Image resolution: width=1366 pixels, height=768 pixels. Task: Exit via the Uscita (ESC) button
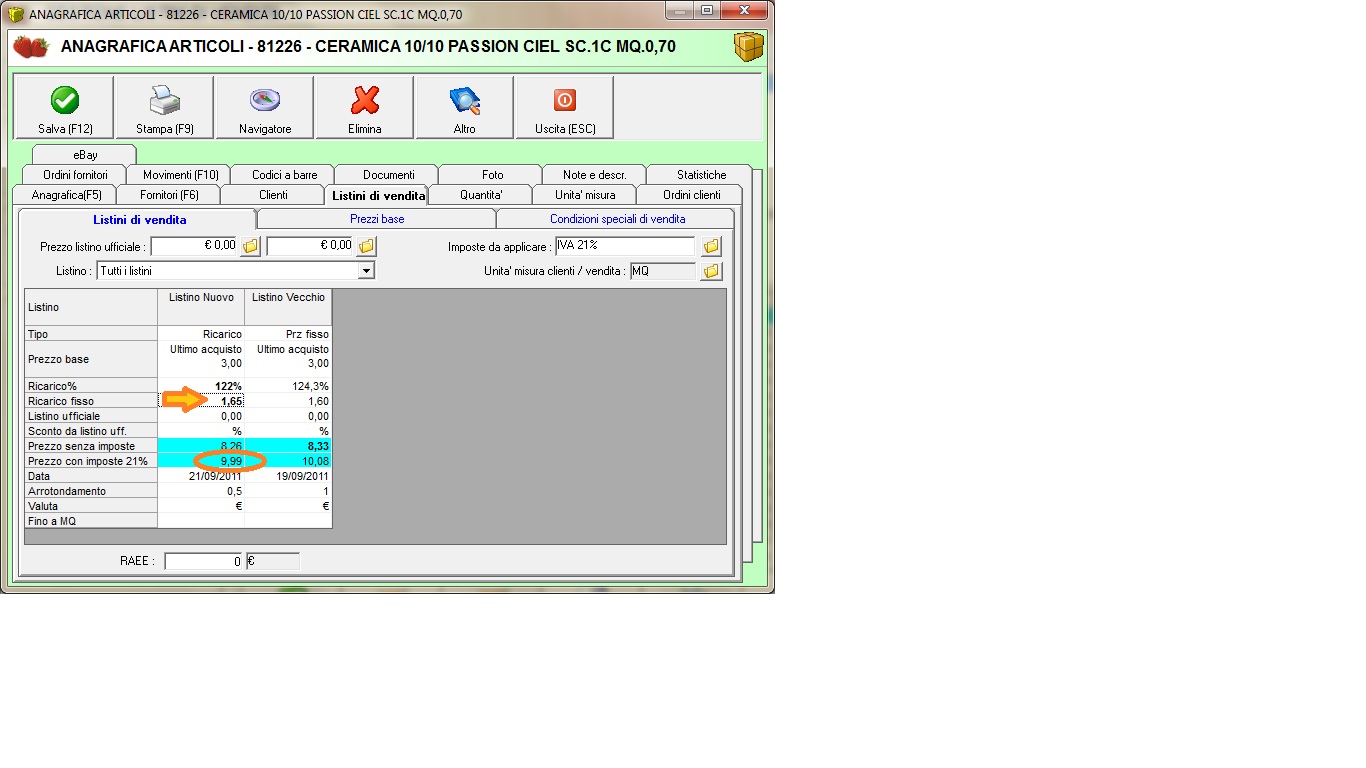click(x=565, y=107)
